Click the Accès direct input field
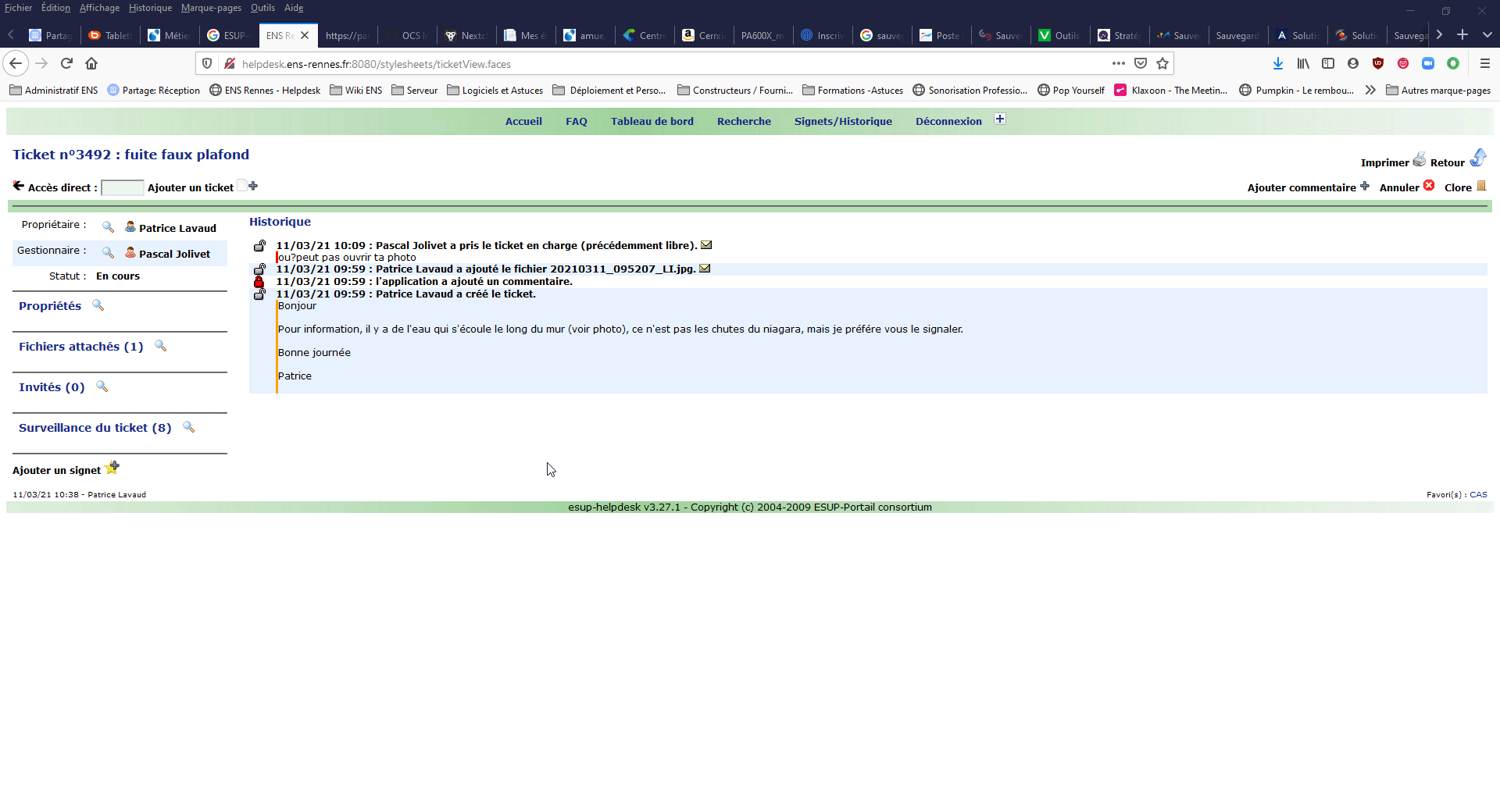The height and width of the screenshot is (812, 1500). click(x=123, y=187)
